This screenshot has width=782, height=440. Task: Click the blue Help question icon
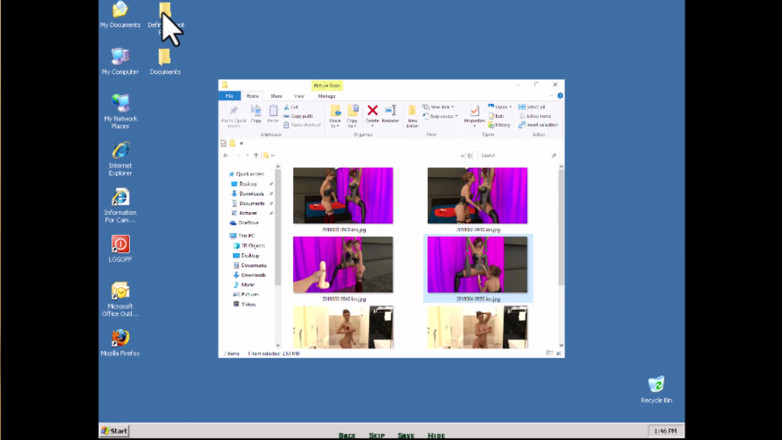click(560, 96)
